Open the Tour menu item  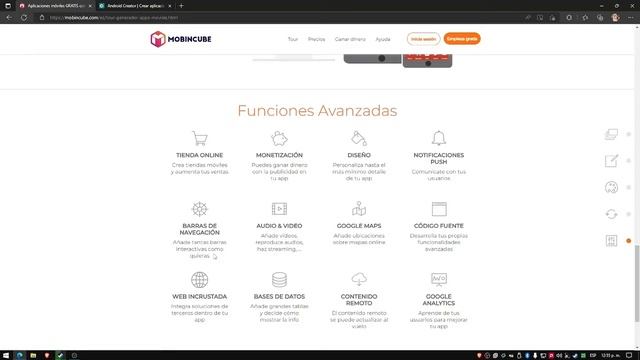pos(293,39)
